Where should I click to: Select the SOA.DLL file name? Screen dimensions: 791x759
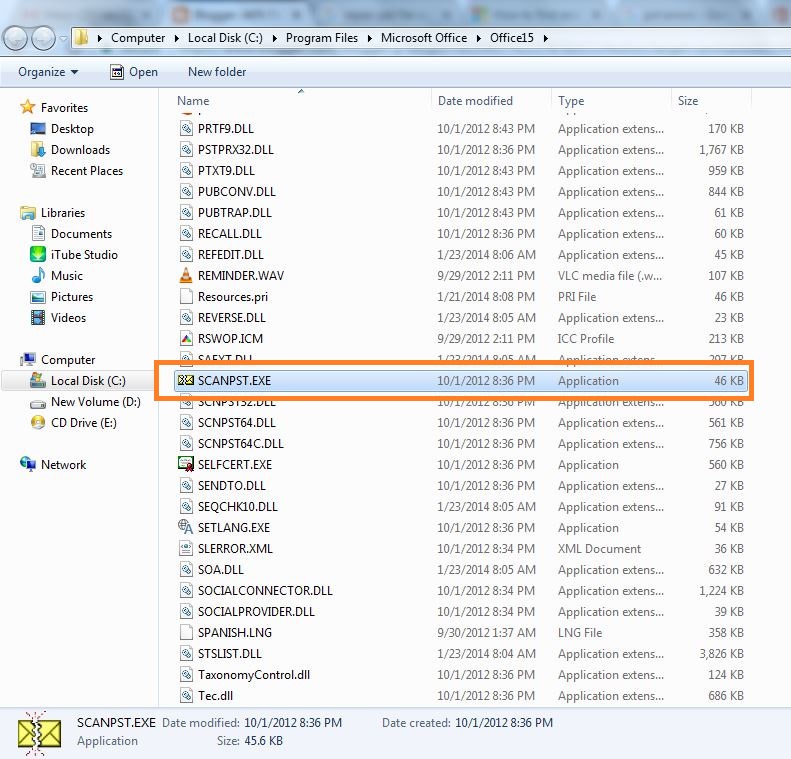click(x=220, y=570)
